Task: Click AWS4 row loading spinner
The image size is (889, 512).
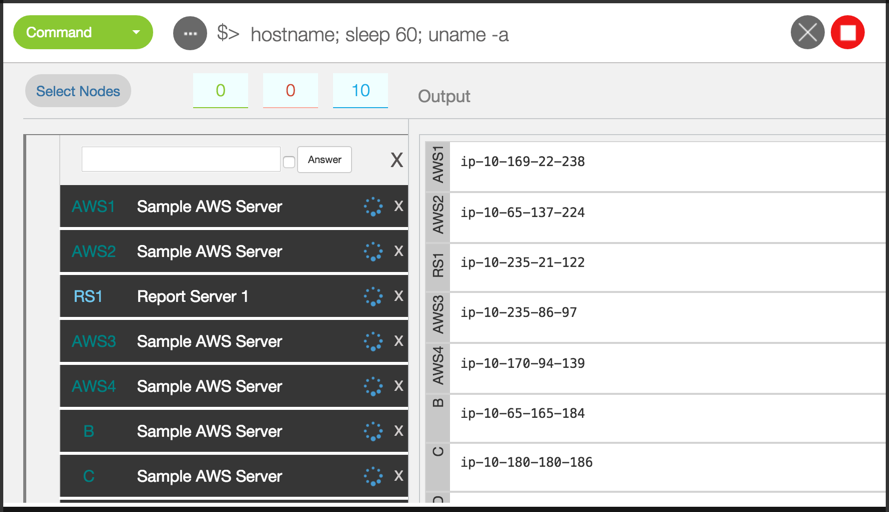Action: click(x=373, y=386)
